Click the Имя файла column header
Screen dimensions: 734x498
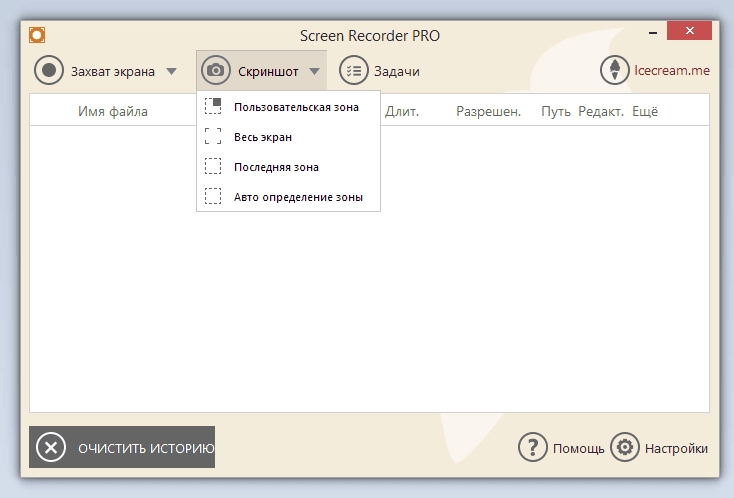click(x=113, y=111)
